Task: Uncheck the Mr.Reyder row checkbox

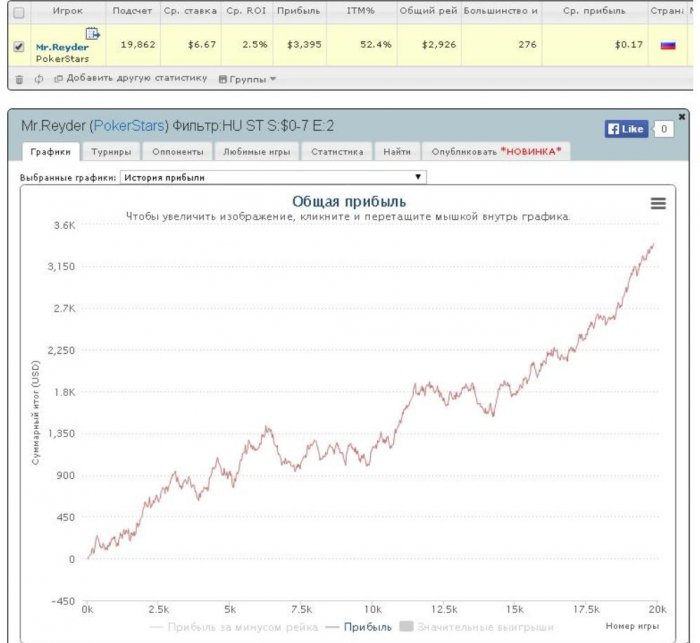Action: coord(19,46)
